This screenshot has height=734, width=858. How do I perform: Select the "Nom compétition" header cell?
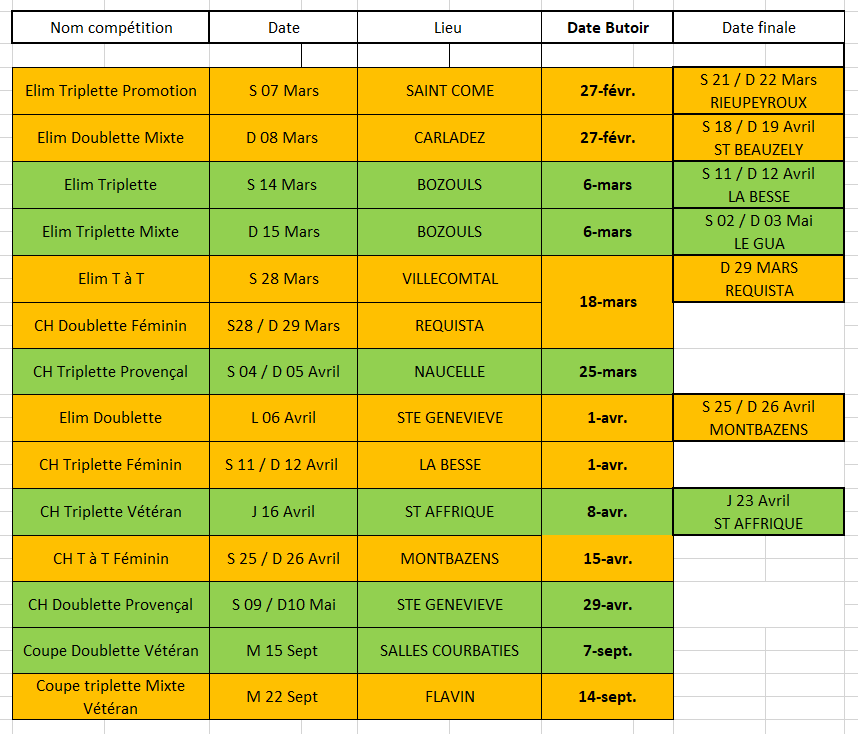(x=111, y=28)
